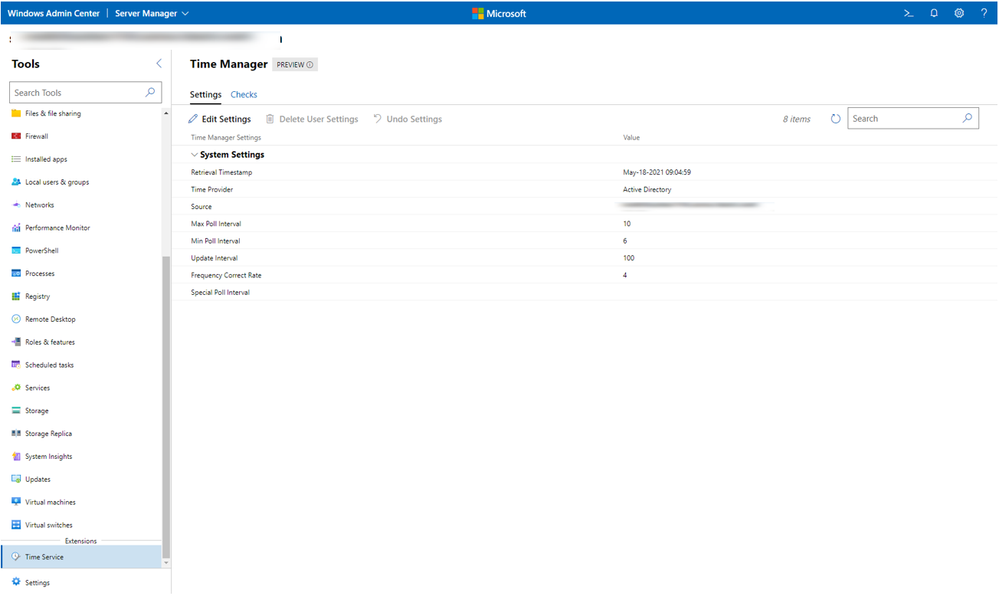Click the Windows Admin Center title
999x596 pixels.
point(54,13)
